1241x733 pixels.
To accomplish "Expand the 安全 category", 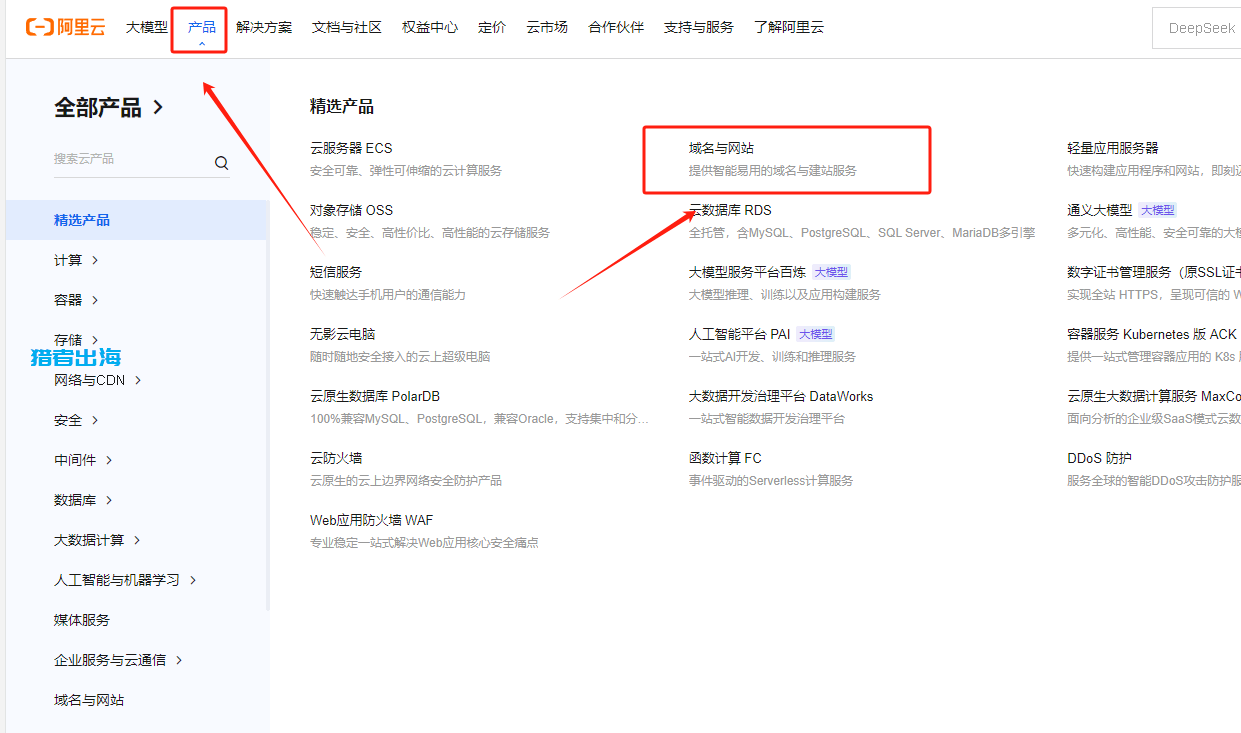I will [76, 420].
